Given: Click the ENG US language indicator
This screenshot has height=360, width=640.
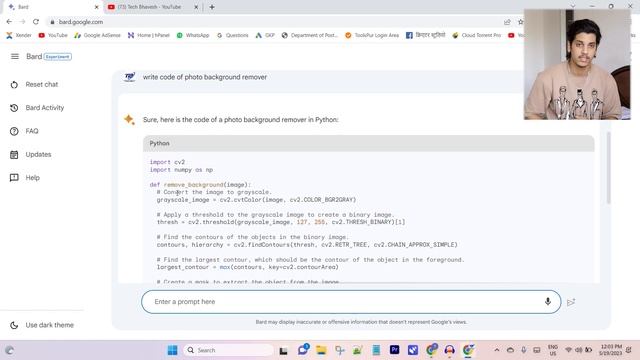Looking at the screenshot, I should (553, 350).
